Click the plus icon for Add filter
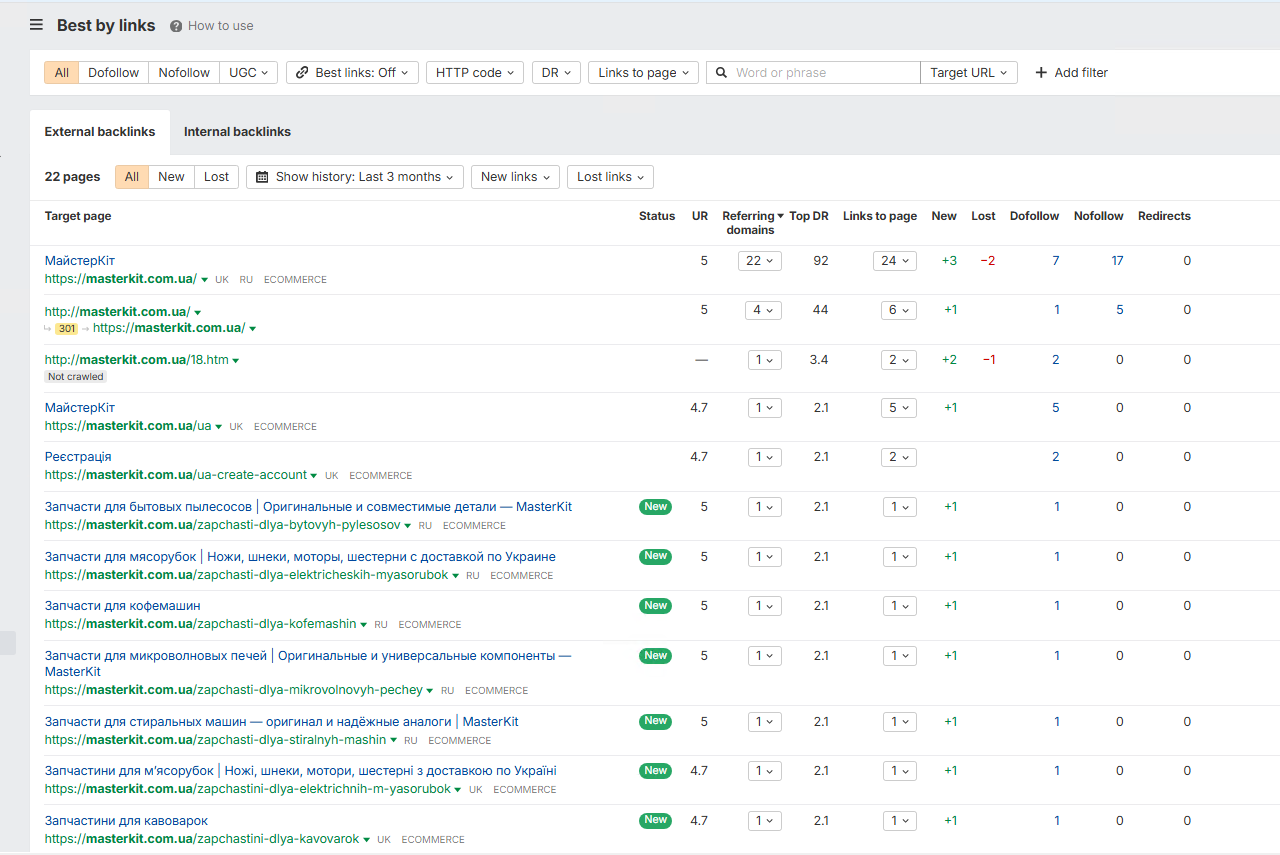1280x855 pixels. pyautogui.click(x=1041, y=73)
